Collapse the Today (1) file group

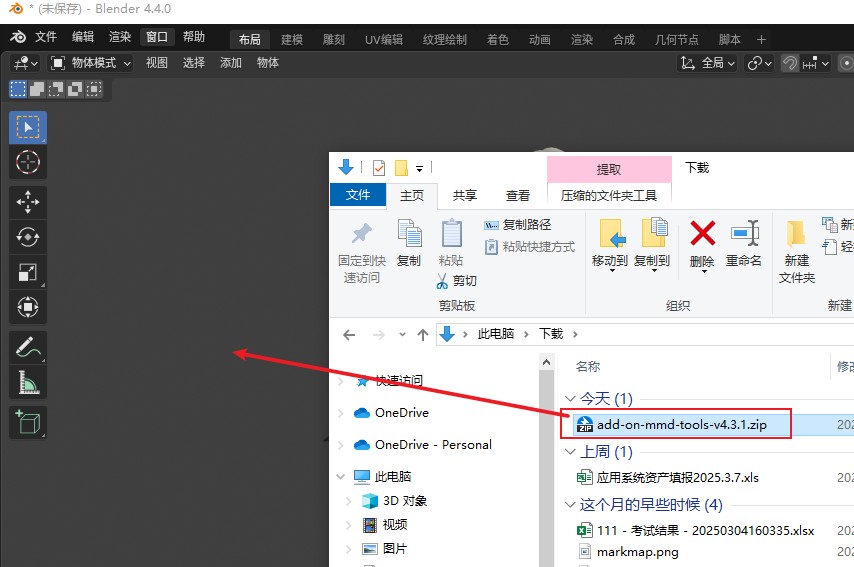coord(570,399)
